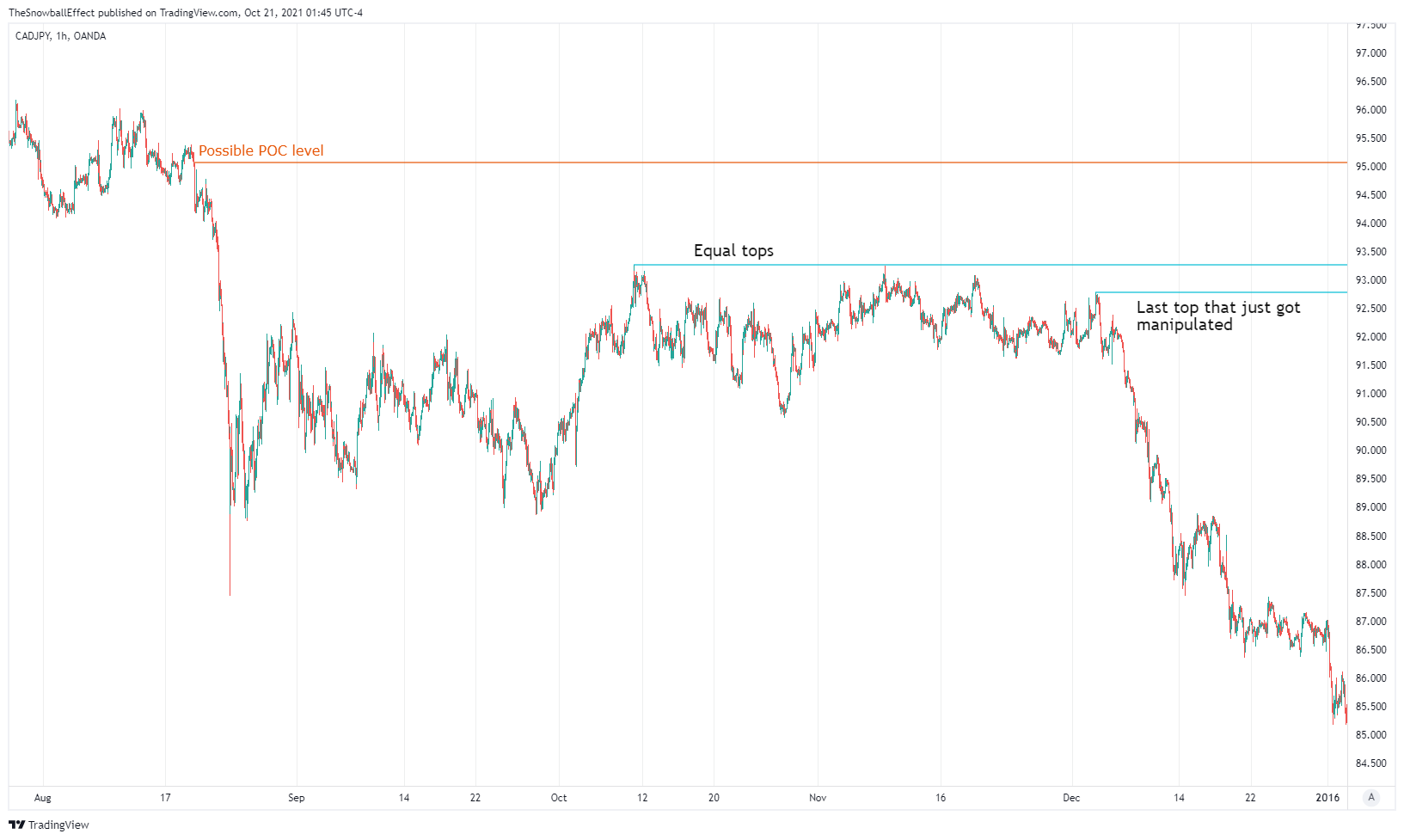Click the 87.500 price axis label
This screenshot has height=840, width=1404.
pyautogui.click(x=1370, y=593)
